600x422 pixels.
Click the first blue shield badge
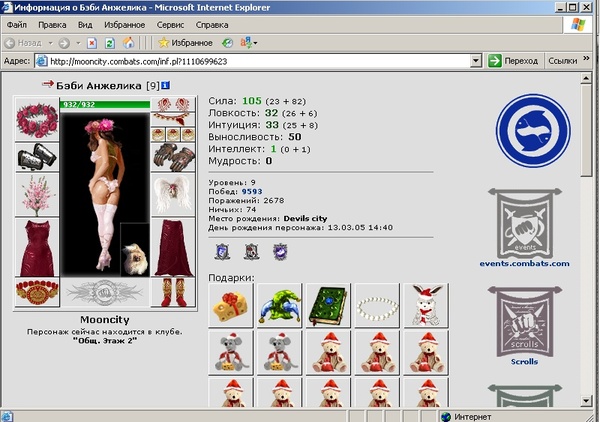click(222, 251)
